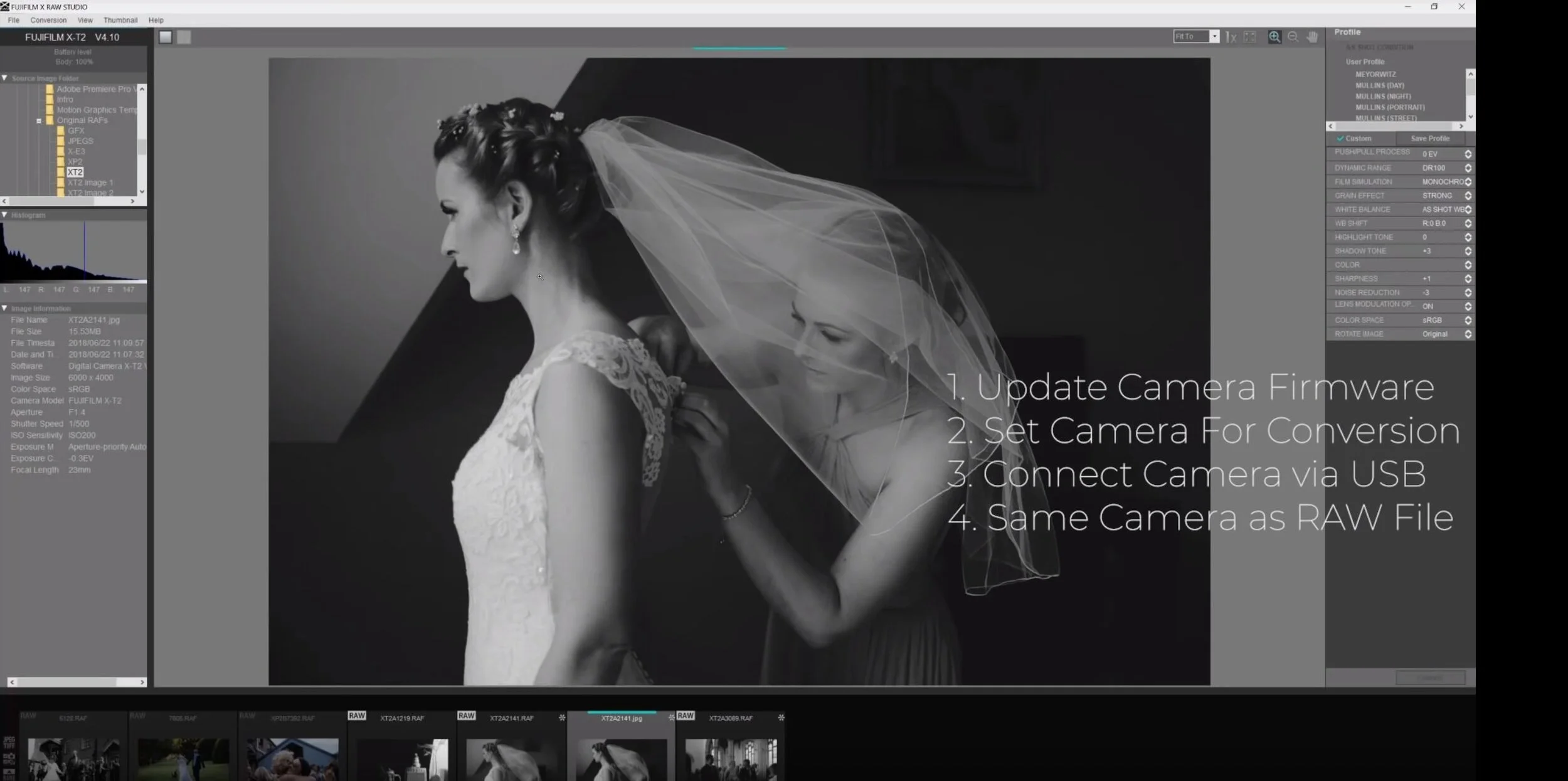Change the Film Simulation stepper value
Image resolution: width=1568 pixels, height=781 pixels.
[1468, 182]
